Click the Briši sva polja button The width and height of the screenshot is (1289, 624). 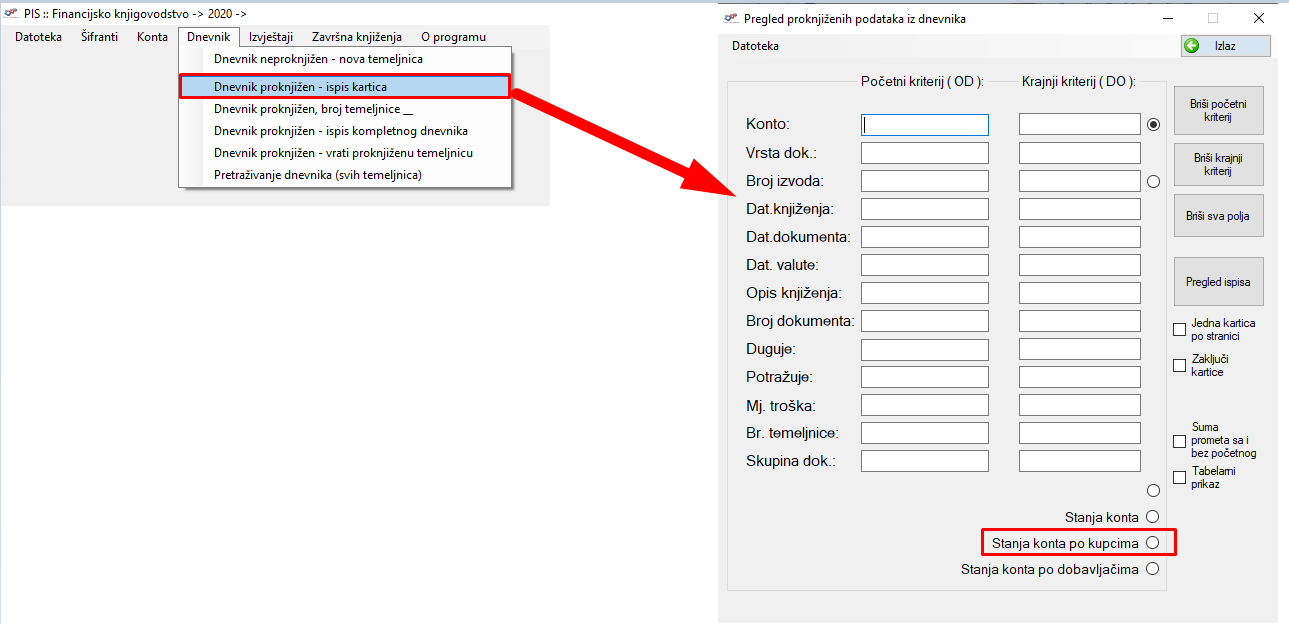(x=1217, y=215)
